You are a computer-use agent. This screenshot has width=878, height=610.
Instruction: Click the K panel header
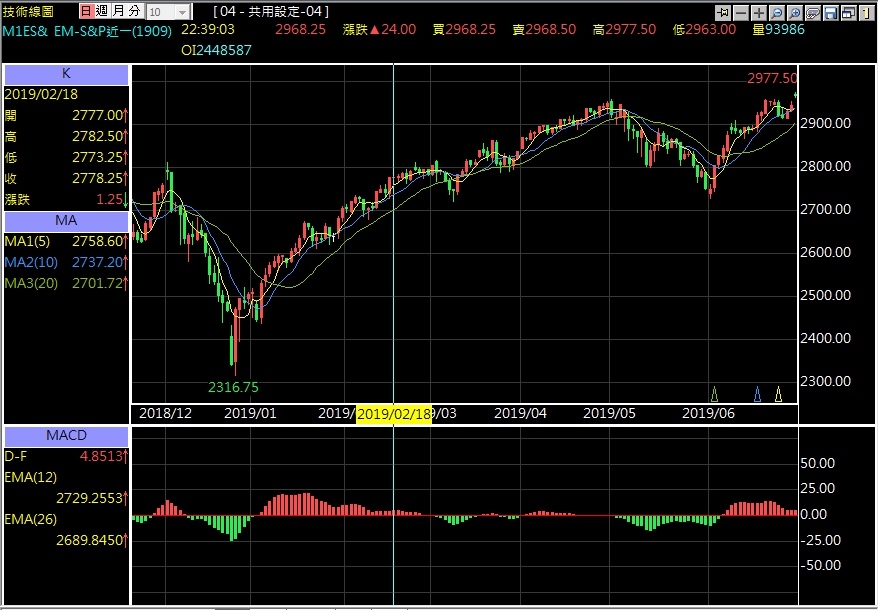coord(66,74)
